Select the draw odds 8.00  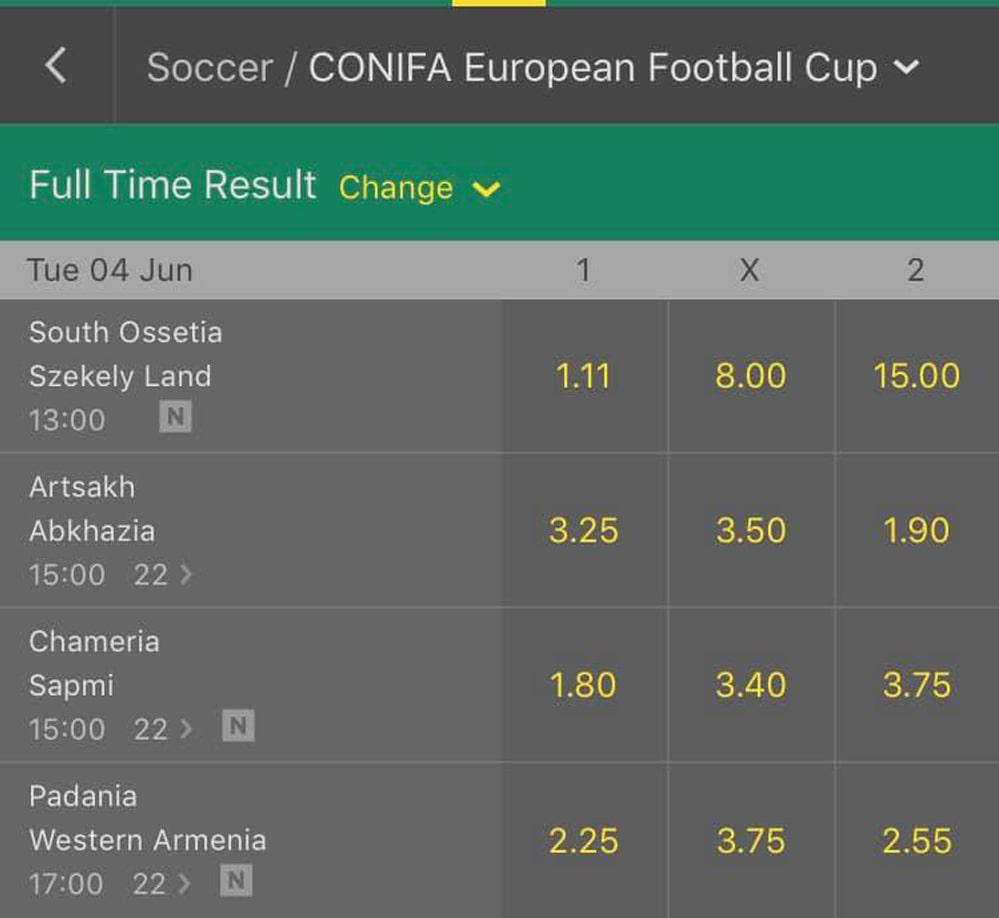[x=750, y=376]
